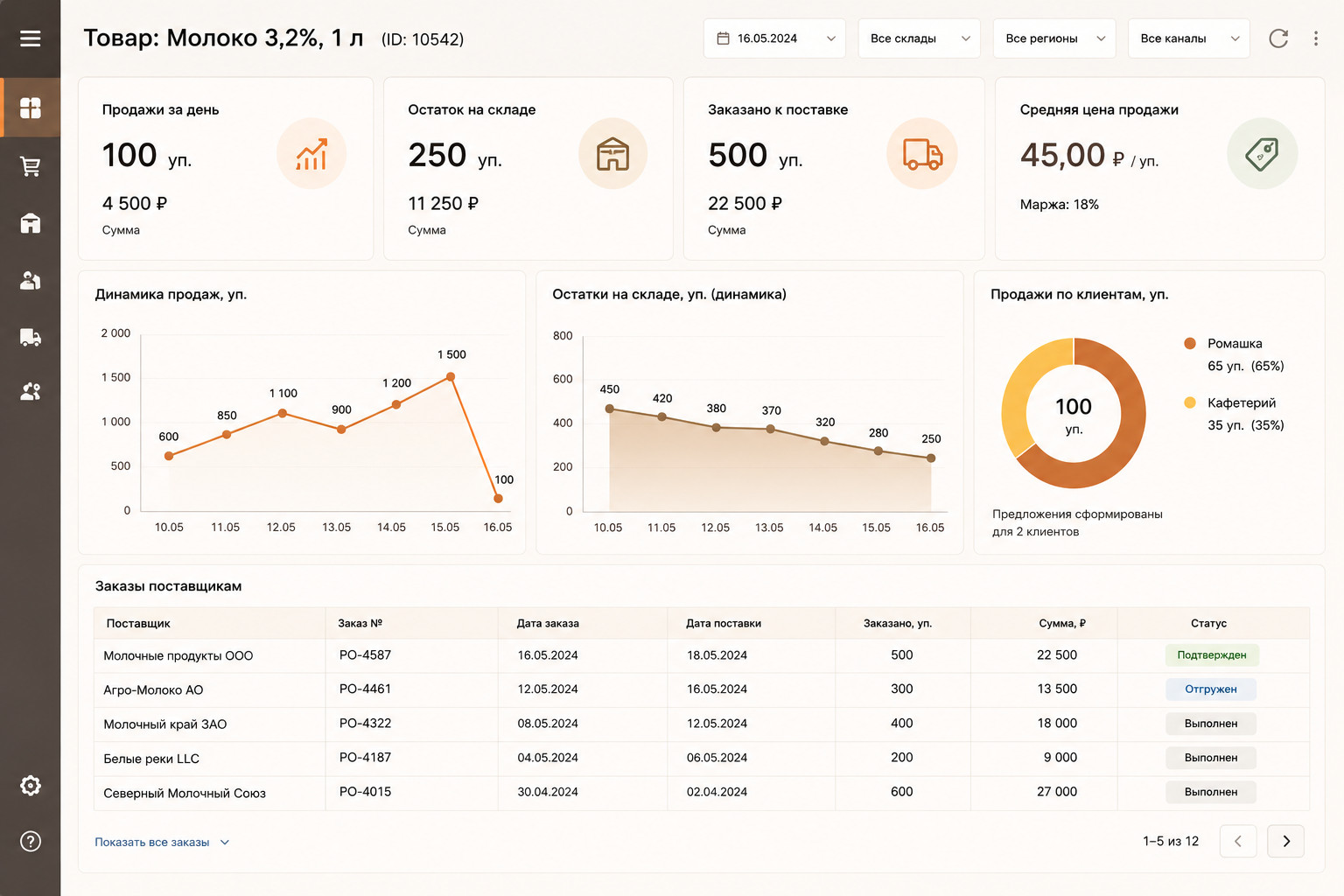Open the shopping cart section in sidebar
Screen dimensions: 1344x896
tap(31, 166)
